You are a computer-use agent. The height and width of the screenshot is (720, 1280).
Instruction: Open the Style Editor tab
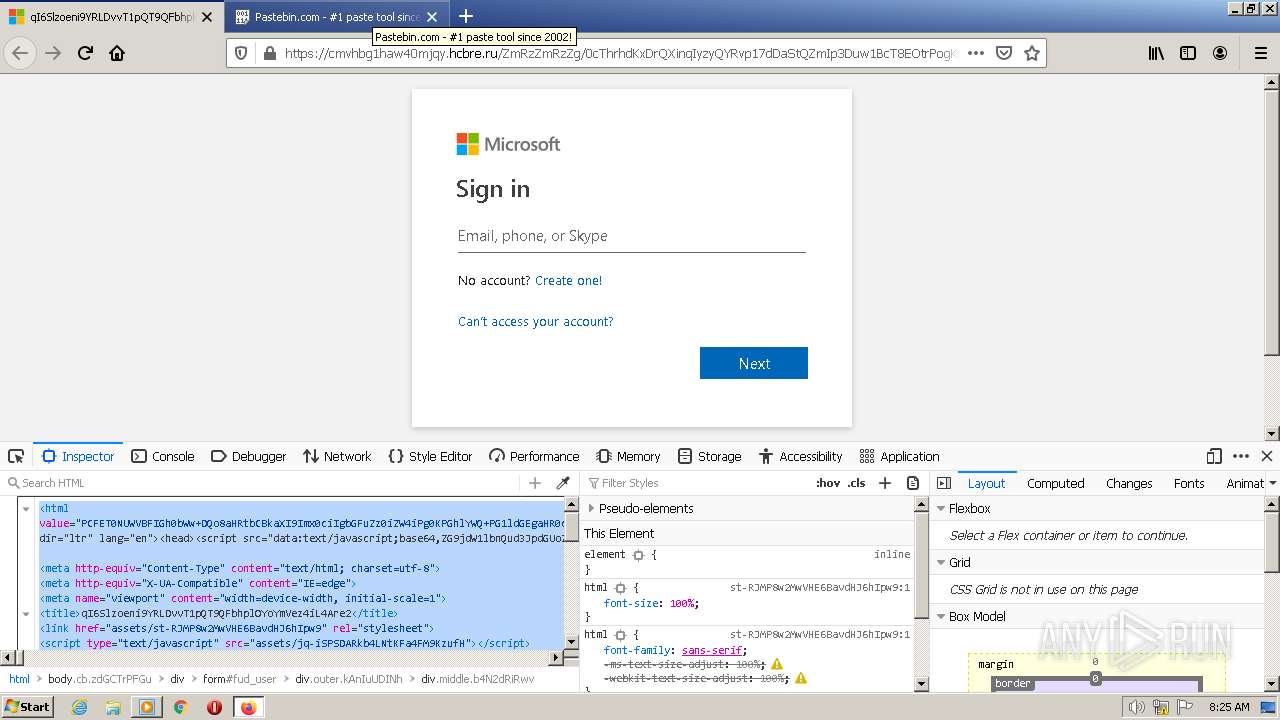[x=430, y=456]
